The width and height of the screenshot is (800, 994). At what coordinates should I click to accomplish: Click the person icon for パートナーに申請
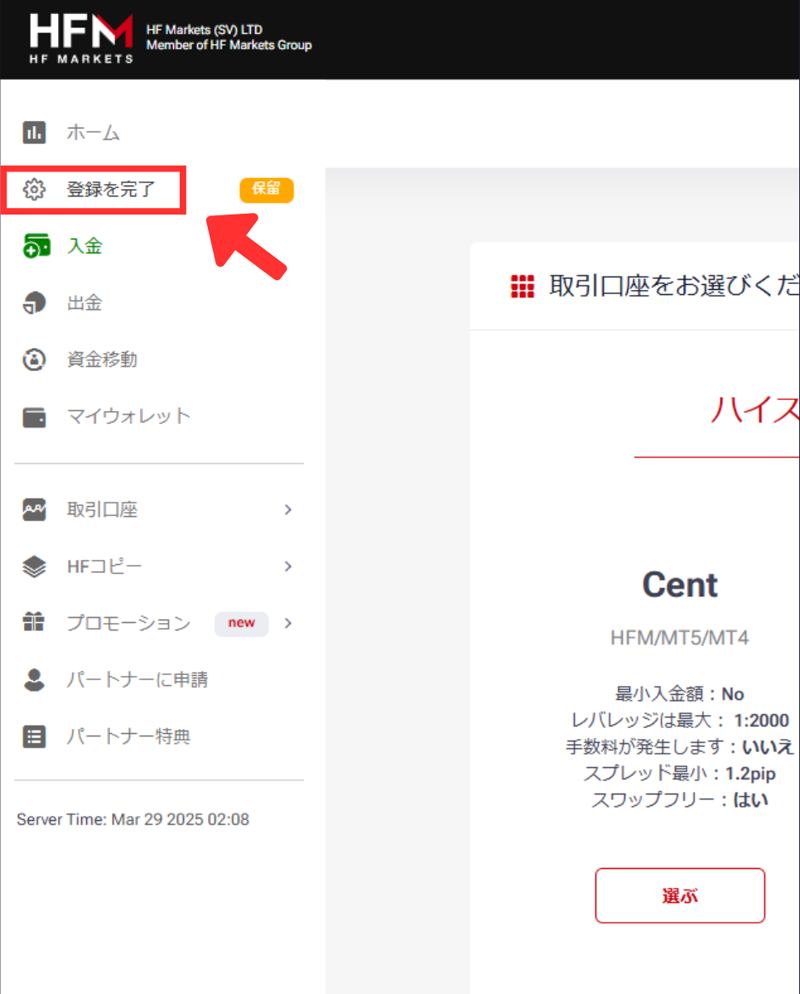(34, 680)
